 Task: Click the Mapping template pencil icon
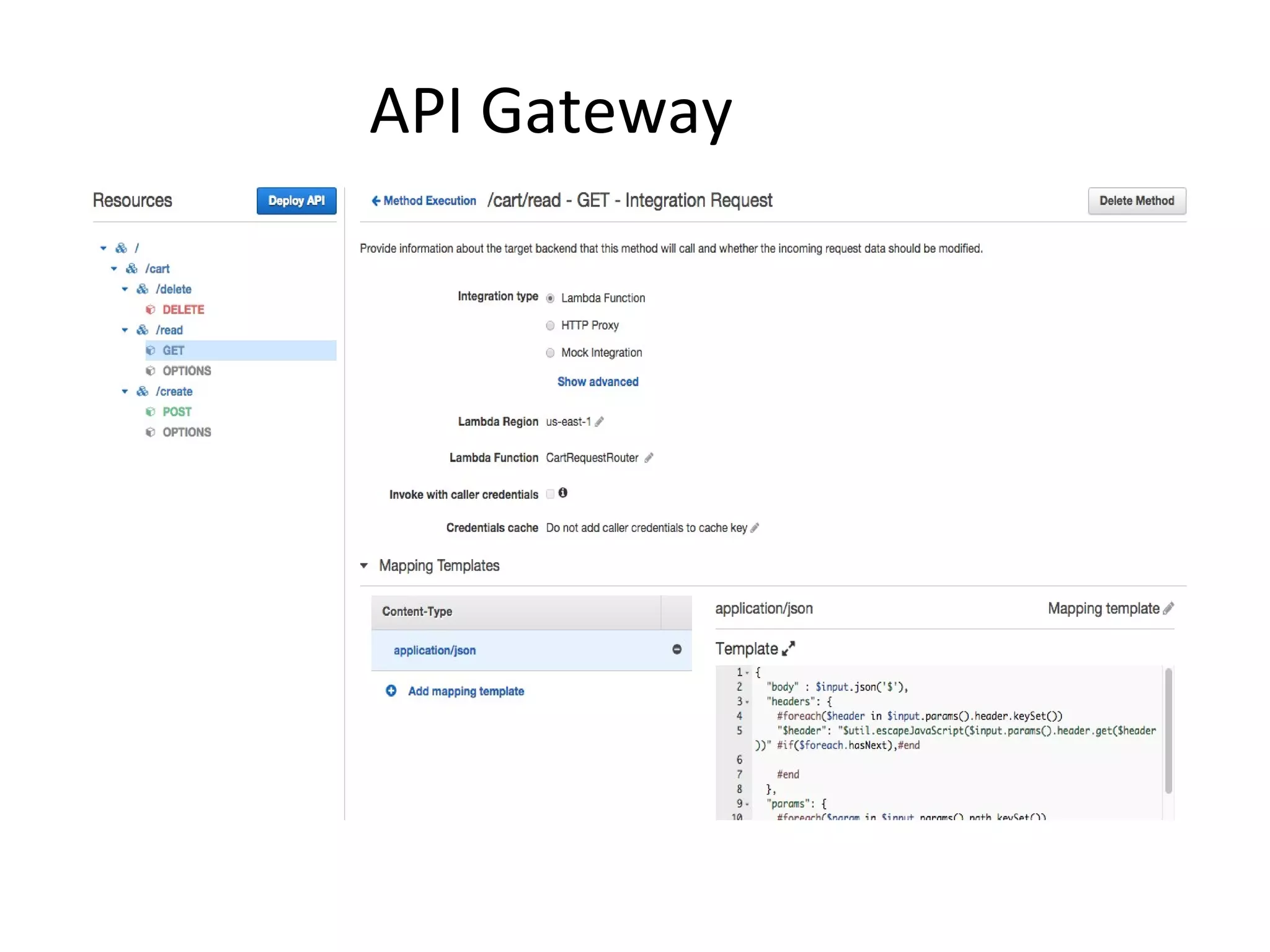[1169, 608]
